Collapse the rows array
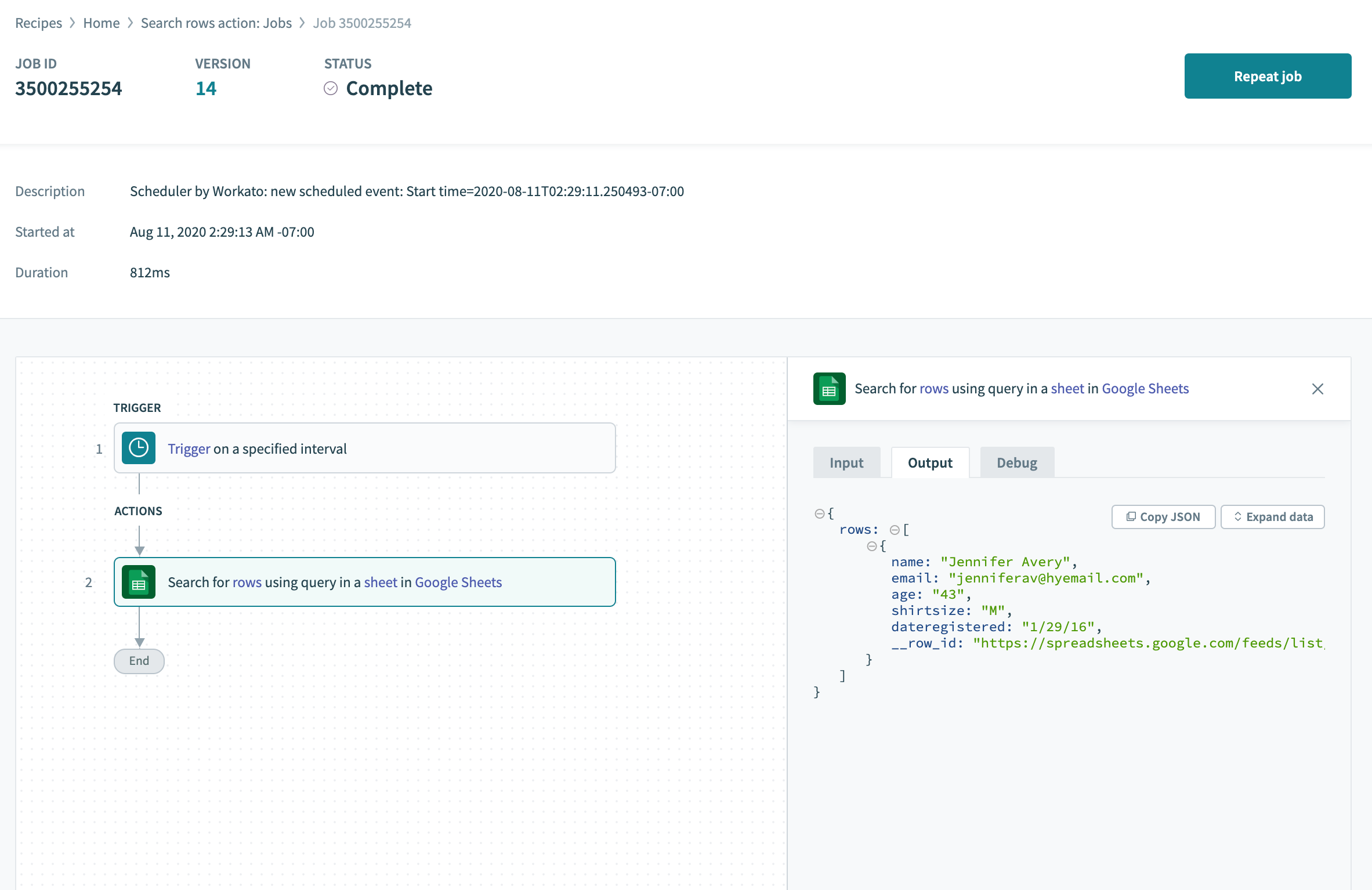This screenshot has height=890, width=1372. point(895,530)
